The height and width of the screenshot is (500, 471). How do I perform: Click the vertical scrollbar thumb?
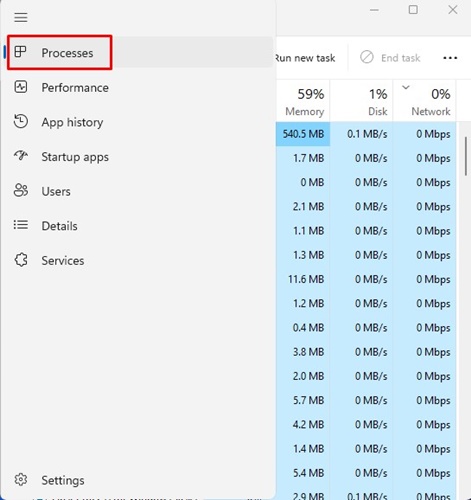(466, 156)
